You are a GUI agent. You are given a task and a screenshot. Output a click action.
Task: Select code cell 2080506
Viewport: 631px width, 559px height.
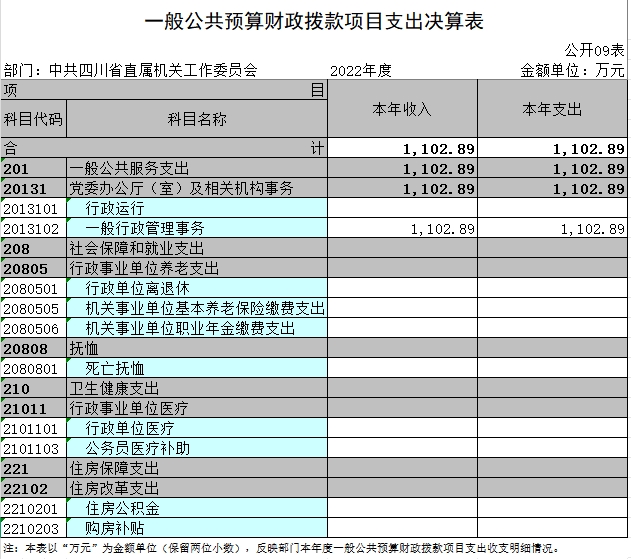[x=33, y=328]
